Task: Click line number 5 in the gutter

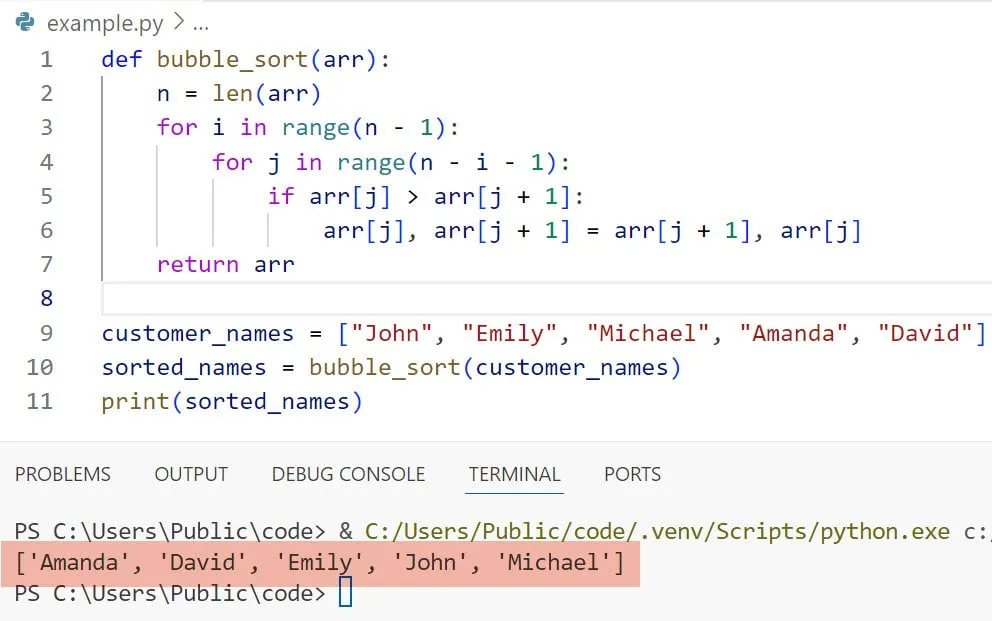Action: coord(46,196)
